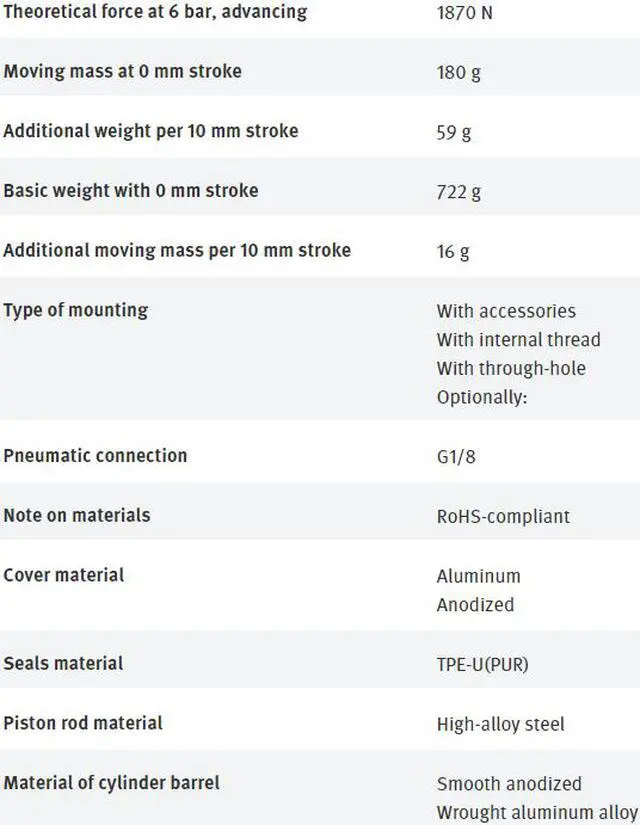Select the 722 g weight value

(x=459, y=191)
